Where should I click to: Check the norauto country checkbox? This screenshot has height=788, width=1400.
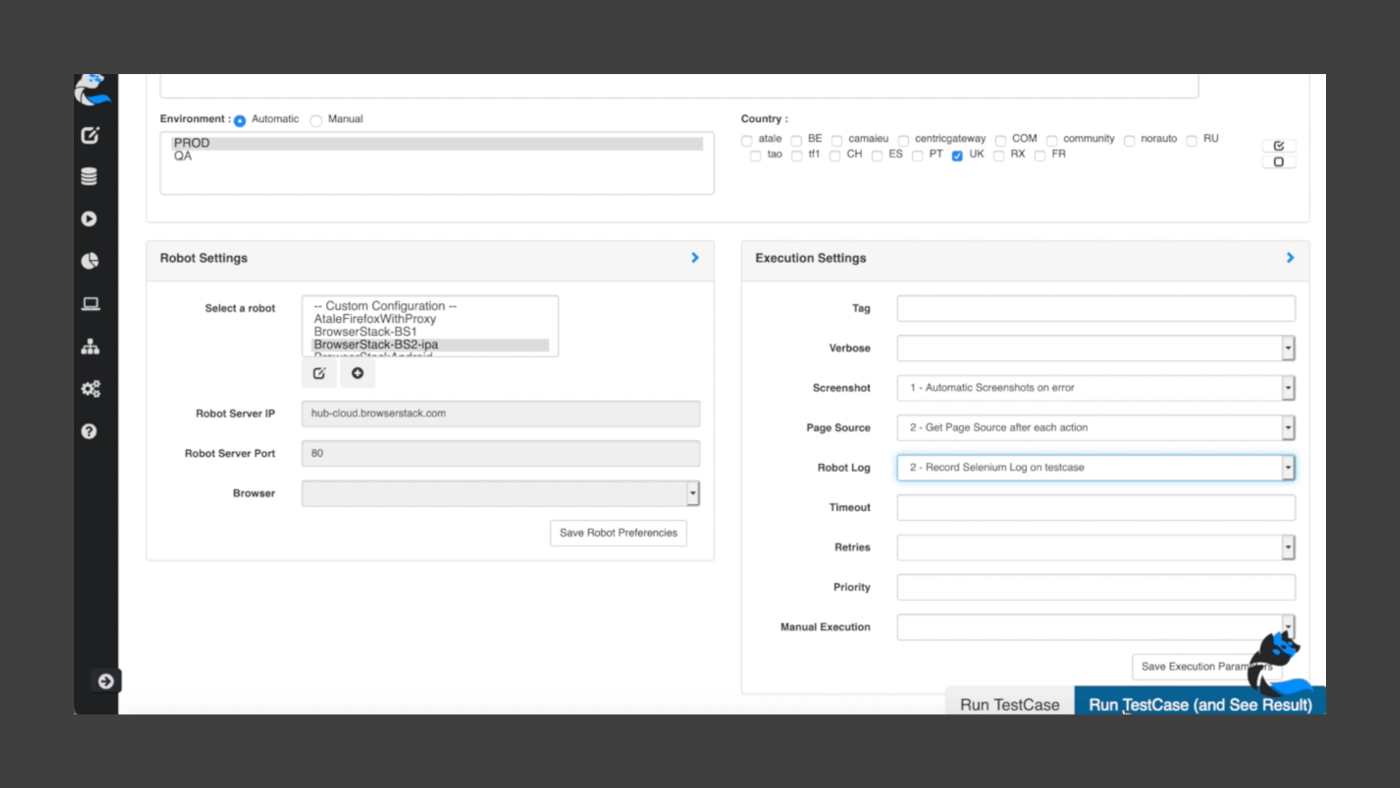1129,141
